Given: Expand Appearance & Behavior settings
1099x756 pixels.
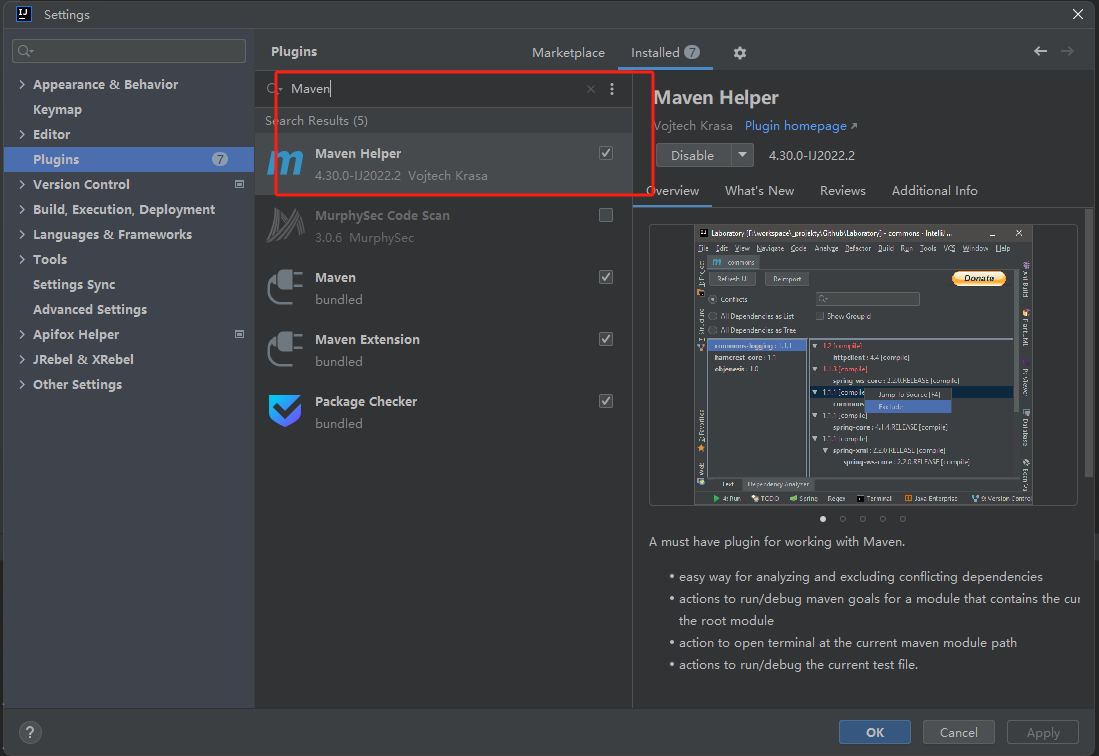Looking at the screenshot, I should click(22, 84).
